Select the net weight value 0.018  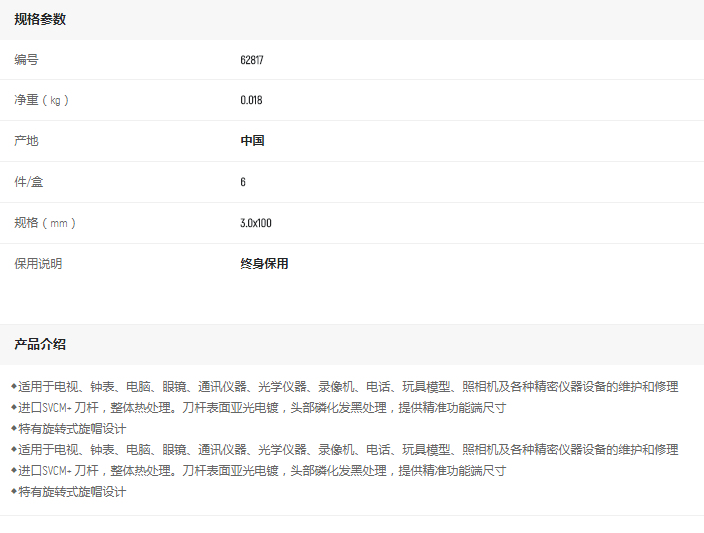pos(251,100)
